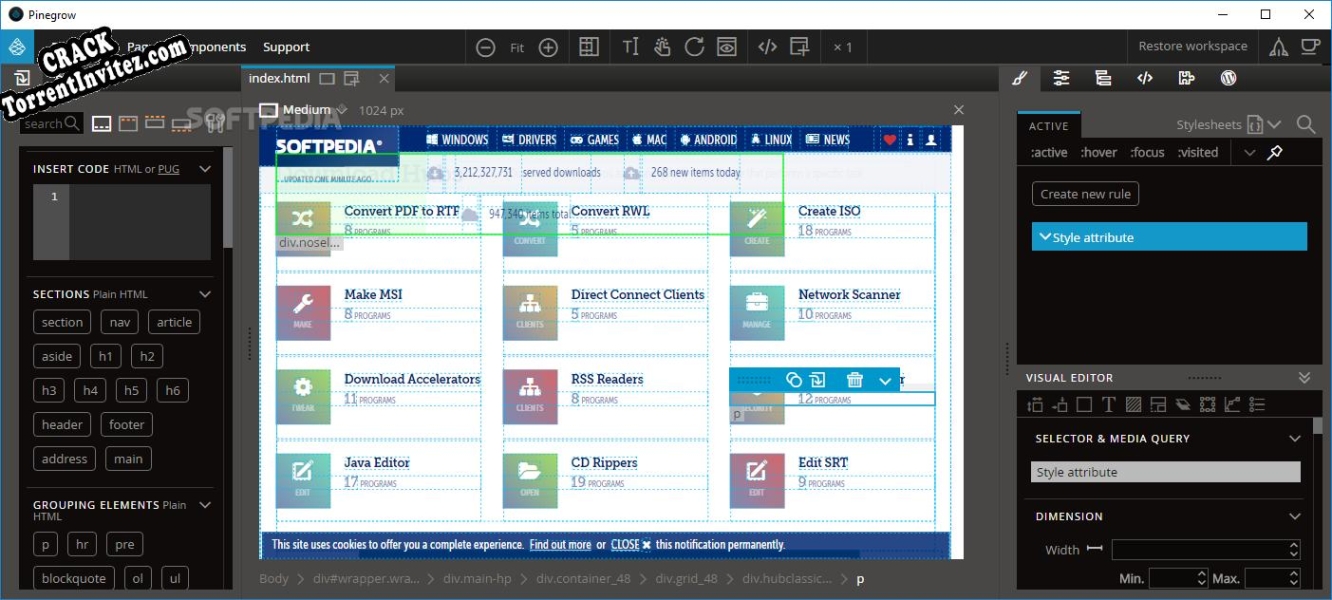Collapse the SECTIONS group in the sidebar
Image resolution: width=1332 pixels, height=600 pixels.
click(205, 293)
